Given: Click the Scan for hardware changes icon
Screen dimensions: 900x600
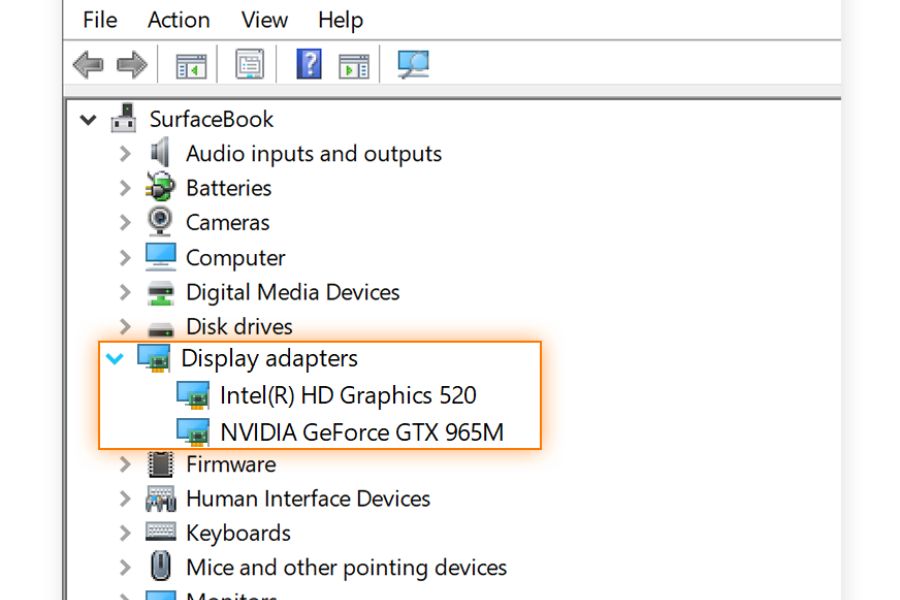Looking at the screenshot, I should (412, 66).
